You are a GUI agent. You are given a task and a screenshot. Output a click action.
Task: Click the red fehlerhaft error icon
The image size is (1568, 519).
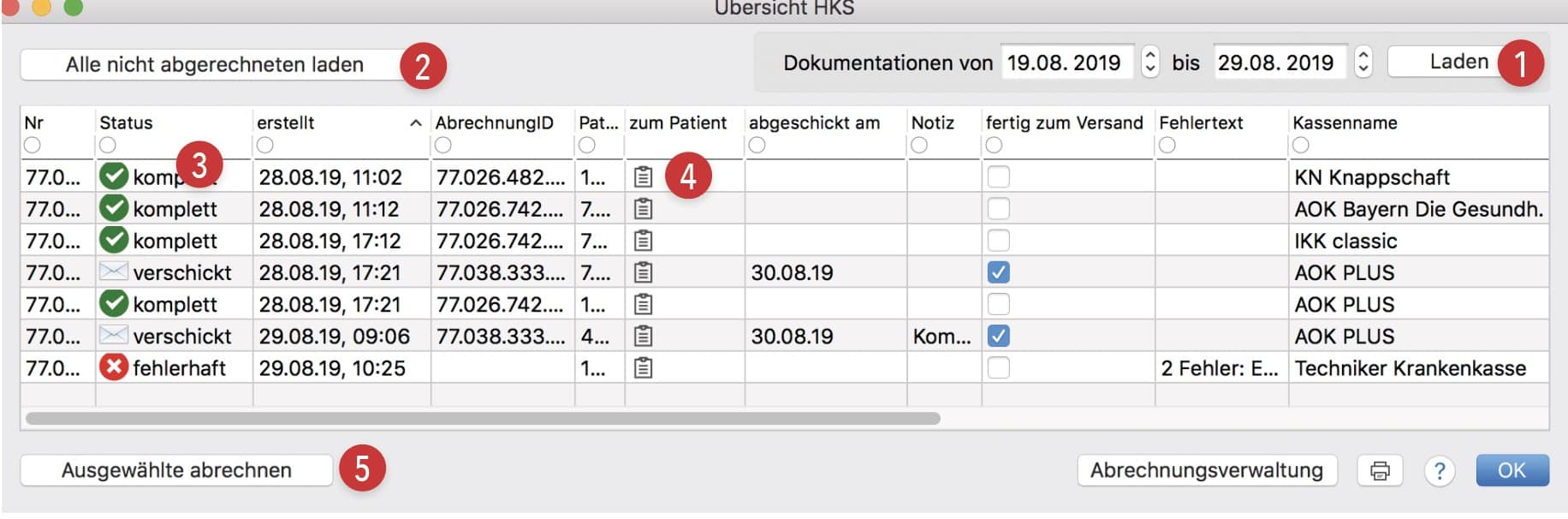(x=113, y=368)
